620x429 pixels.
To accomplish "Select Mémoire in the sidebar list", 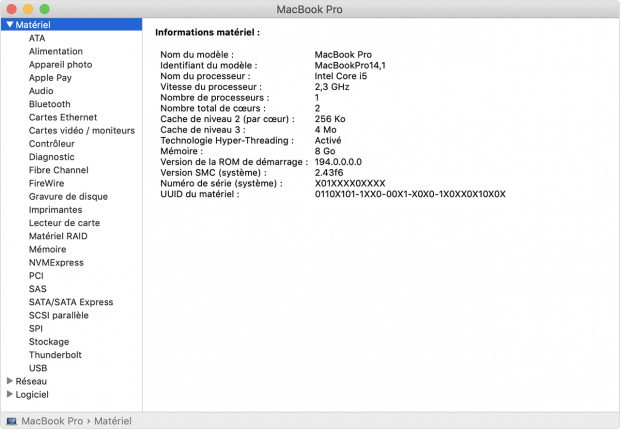I will 47,249.
